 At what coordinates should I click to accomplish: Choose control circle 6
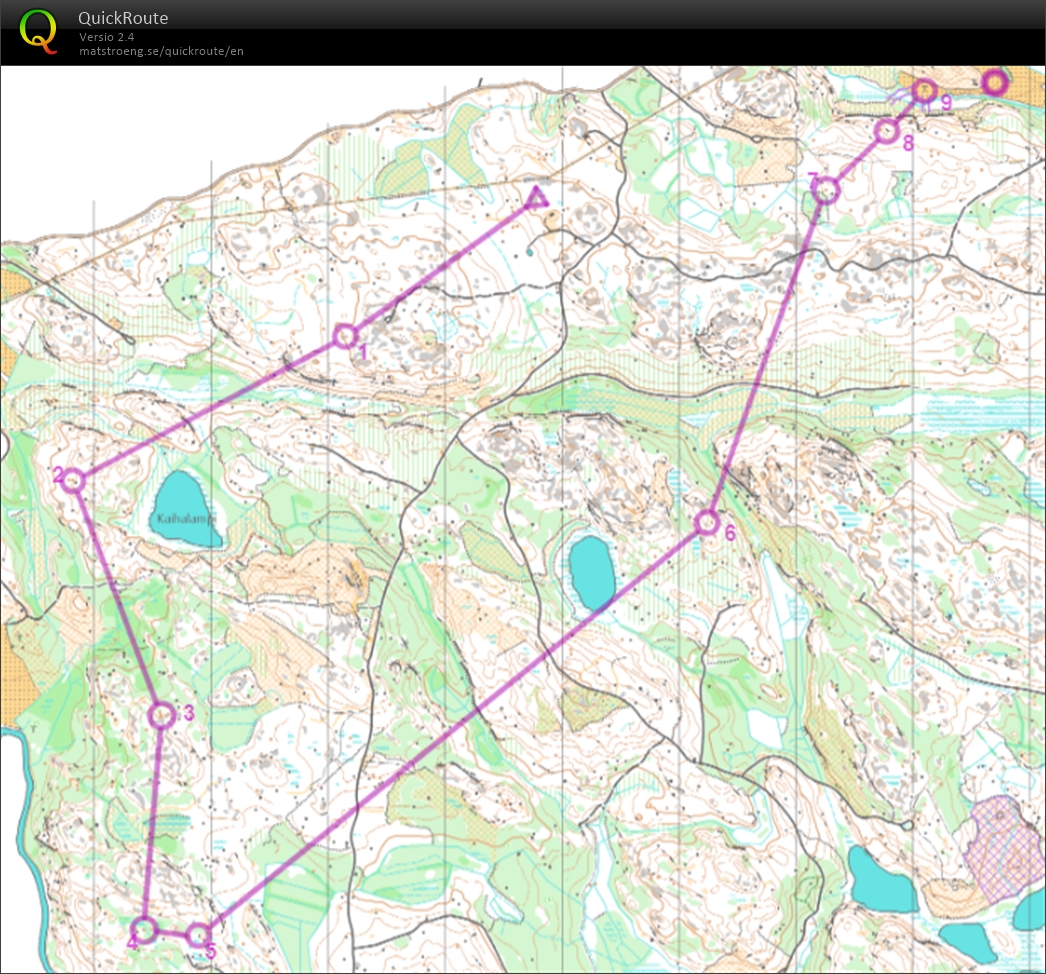[x=707, y=522]
